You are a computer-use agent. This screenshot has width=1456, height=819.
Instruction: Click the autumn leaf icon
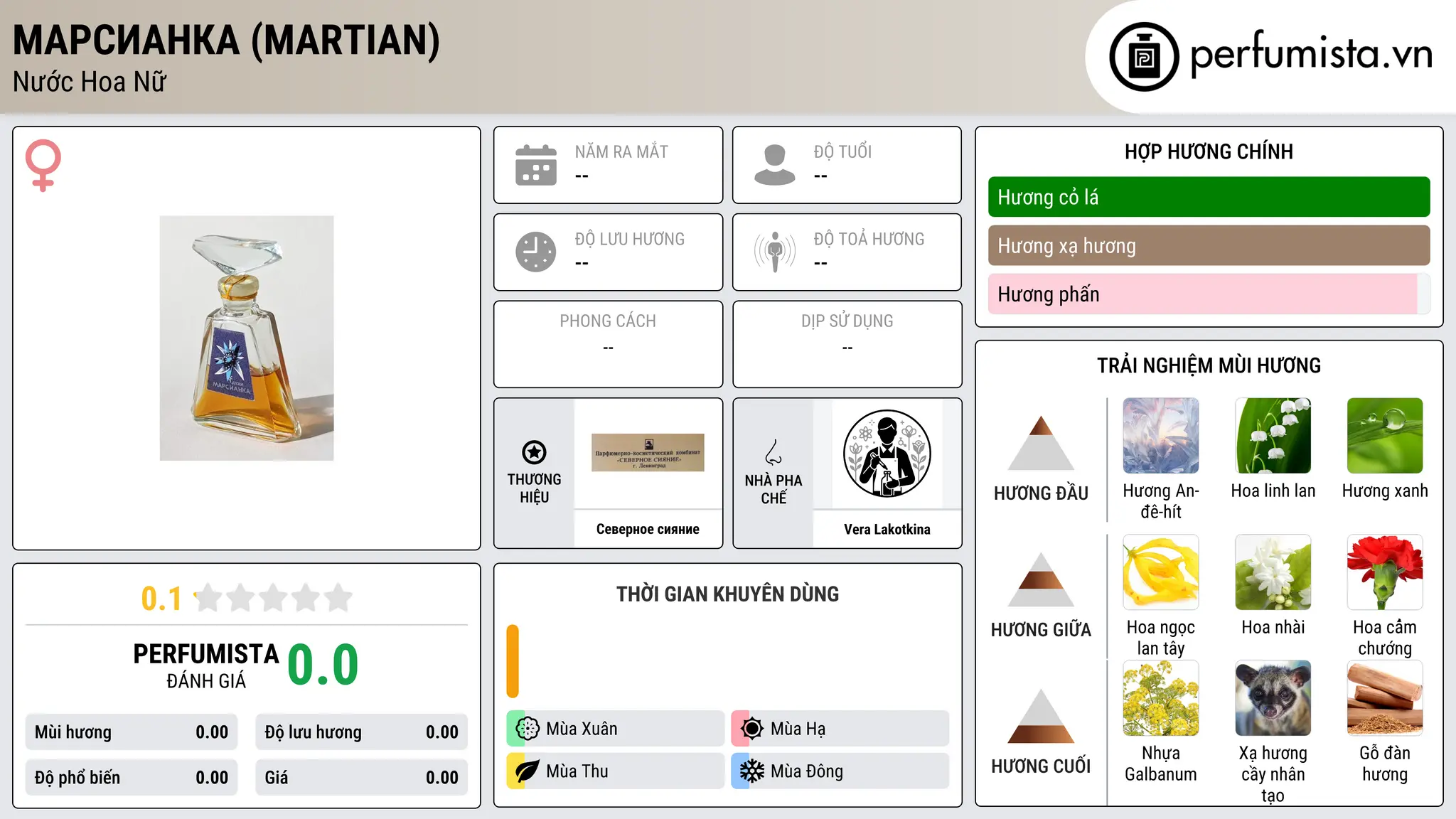pos(528,771)
